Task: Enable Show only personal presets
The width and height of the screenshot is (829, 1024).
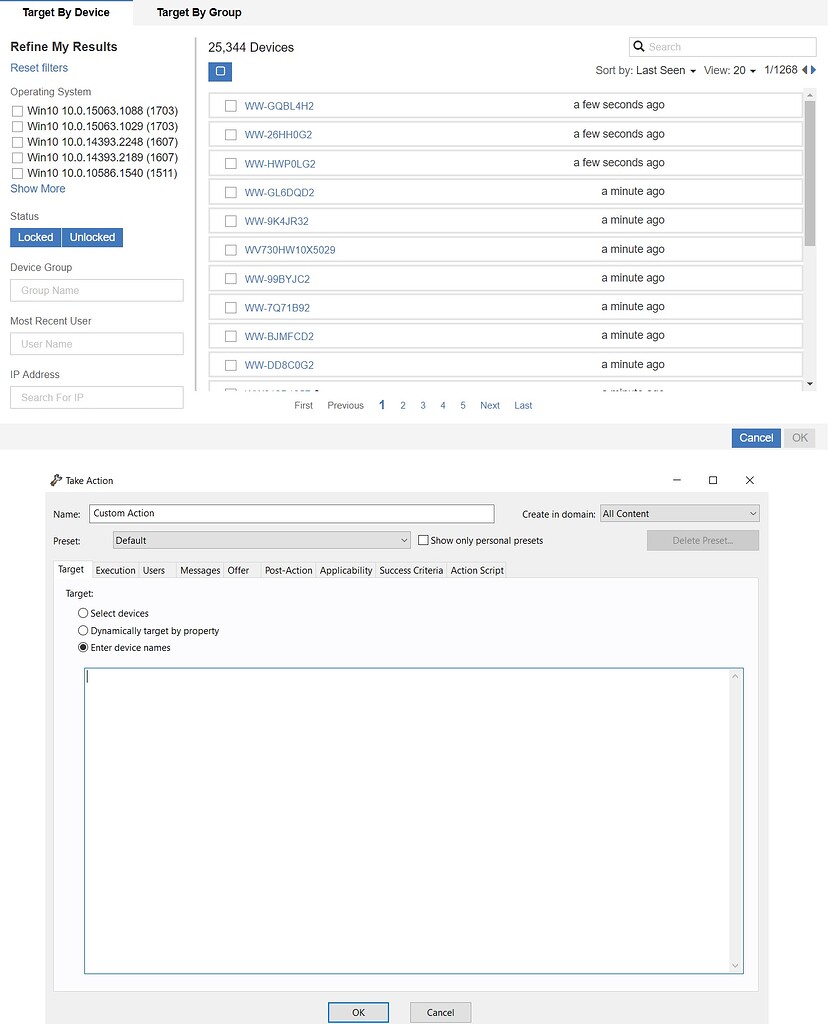Action: pos(424,539)
